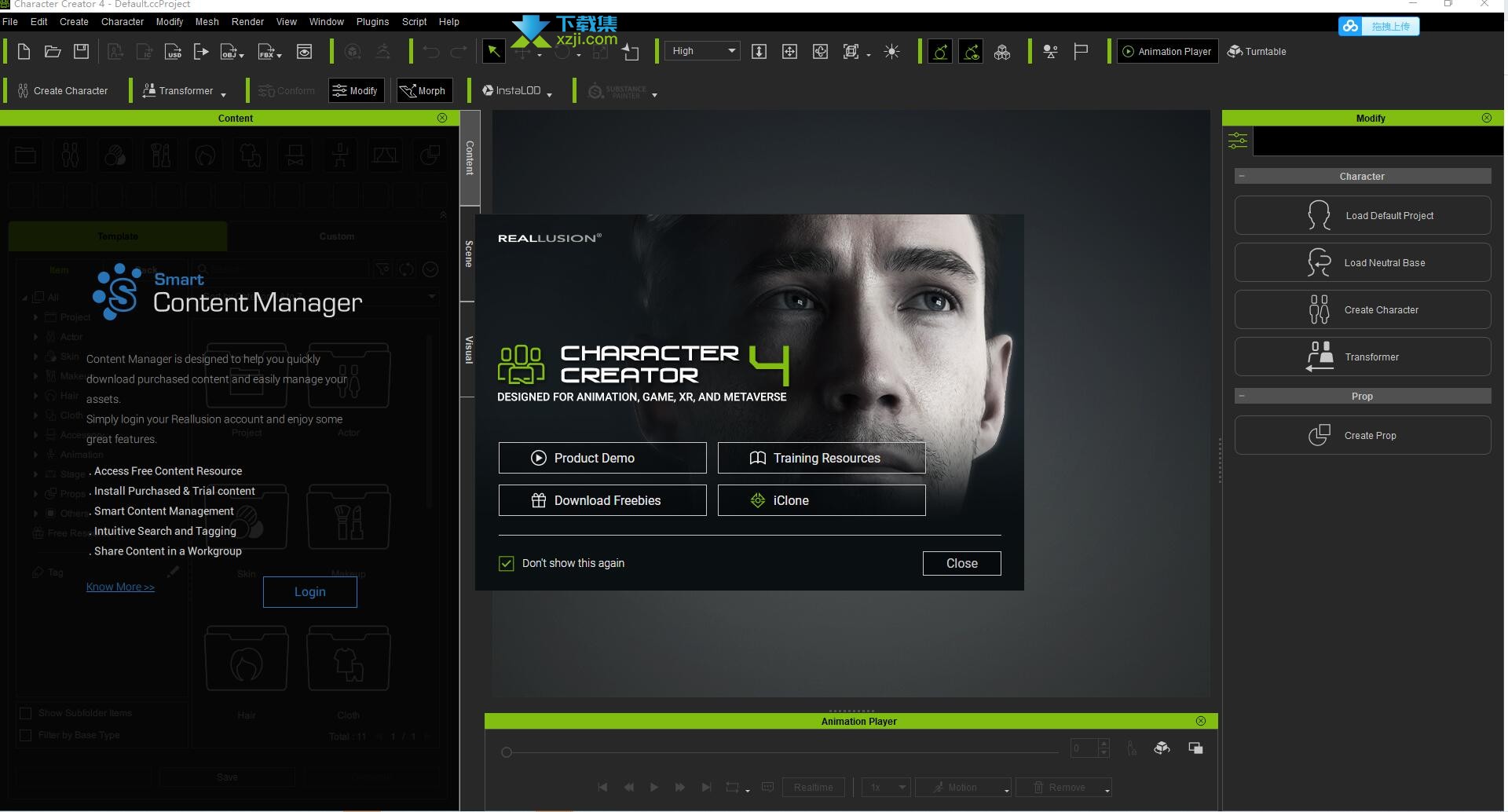Open the High quality dropdown

tap(702, 51)
